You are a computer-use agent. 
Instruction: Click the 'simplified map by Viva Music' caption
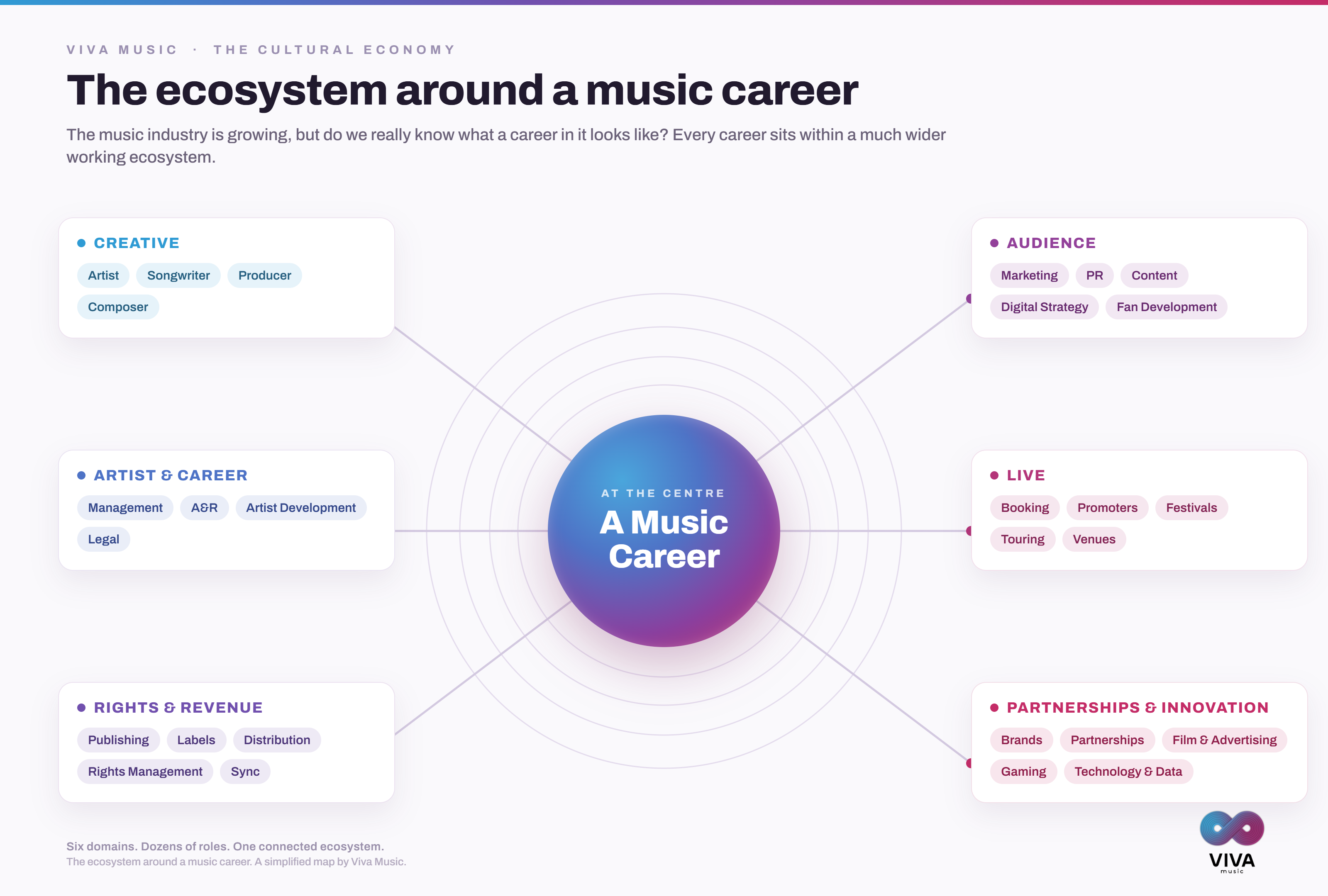(x=236, y=862)
